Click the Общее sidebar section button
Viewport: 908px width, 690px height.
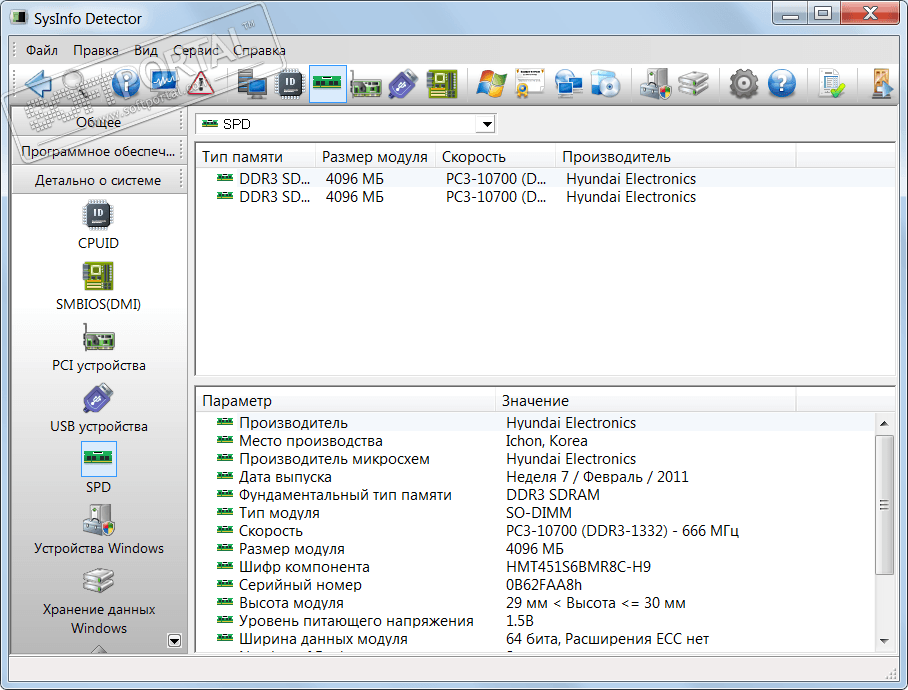coord(98,122)
